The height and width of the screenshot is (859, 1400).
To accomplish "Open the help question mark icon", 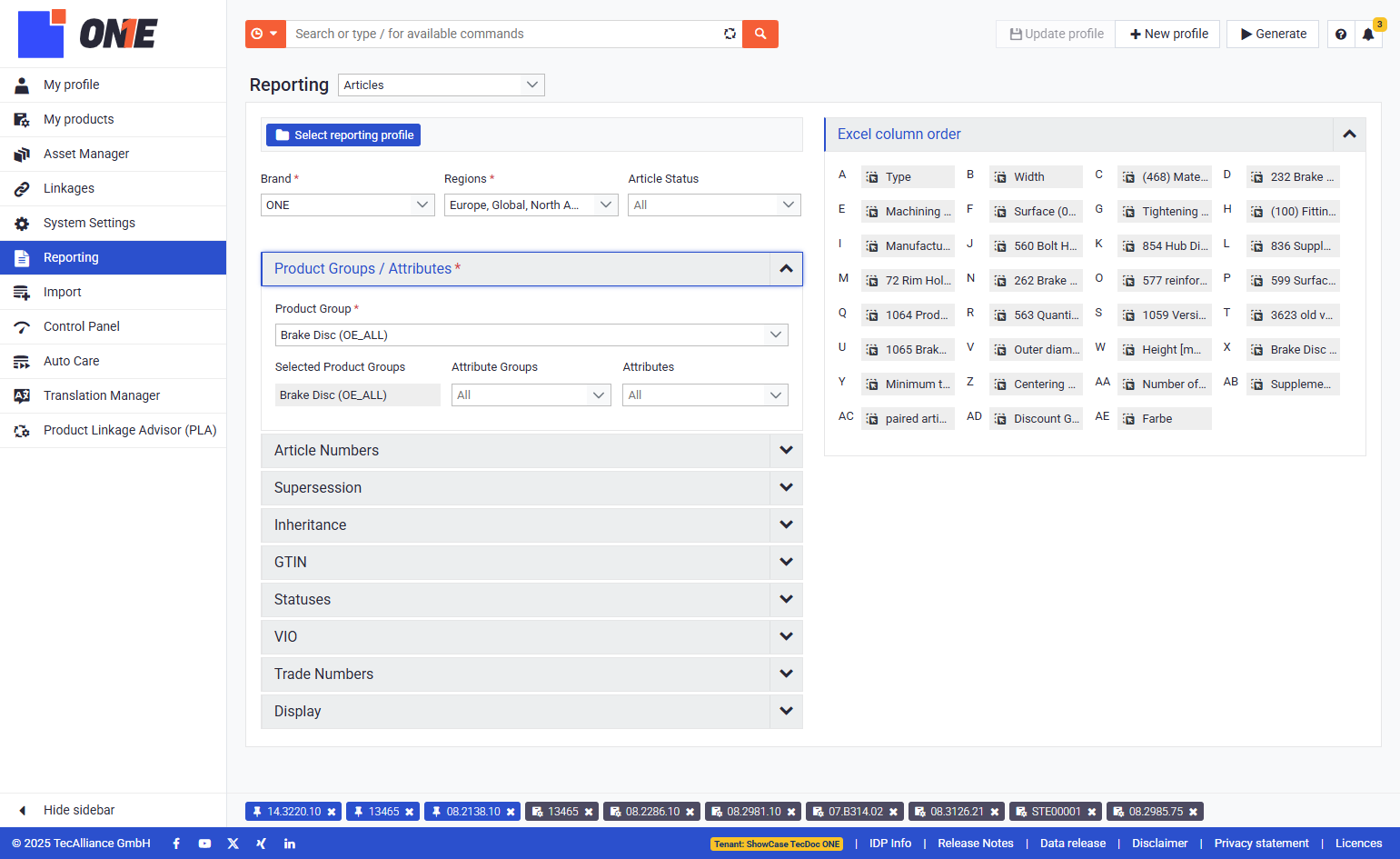I will coord(1341,34).
